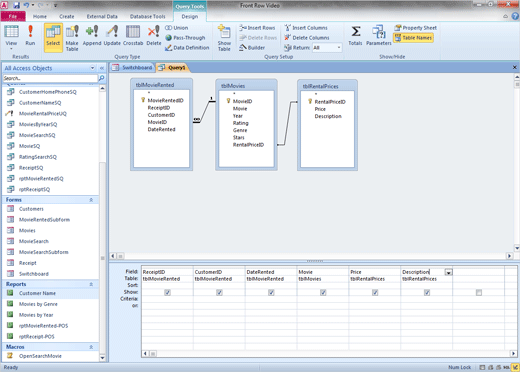Screen dimensions: 520x372
Task: Open the Property Sheet
Action: click(x=415, y=28)
